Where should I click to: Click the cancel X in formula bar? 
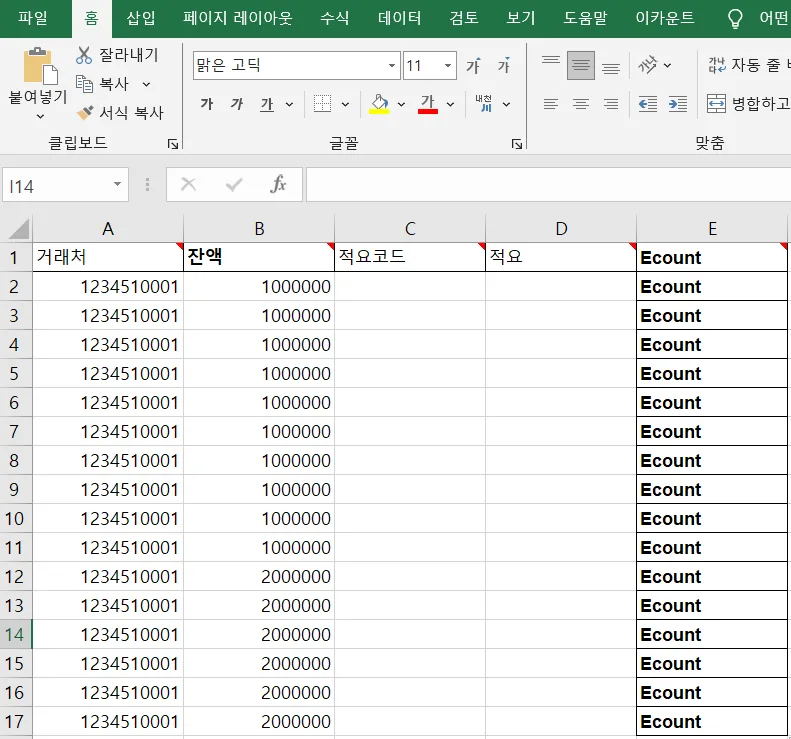coord(189,184)
